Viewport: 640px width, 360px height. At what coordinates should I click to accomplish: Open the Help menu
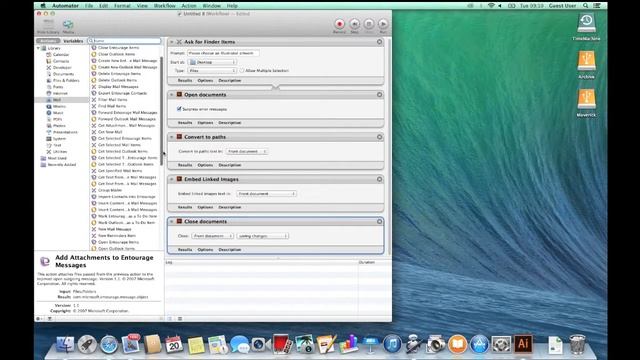coord(232,6)
